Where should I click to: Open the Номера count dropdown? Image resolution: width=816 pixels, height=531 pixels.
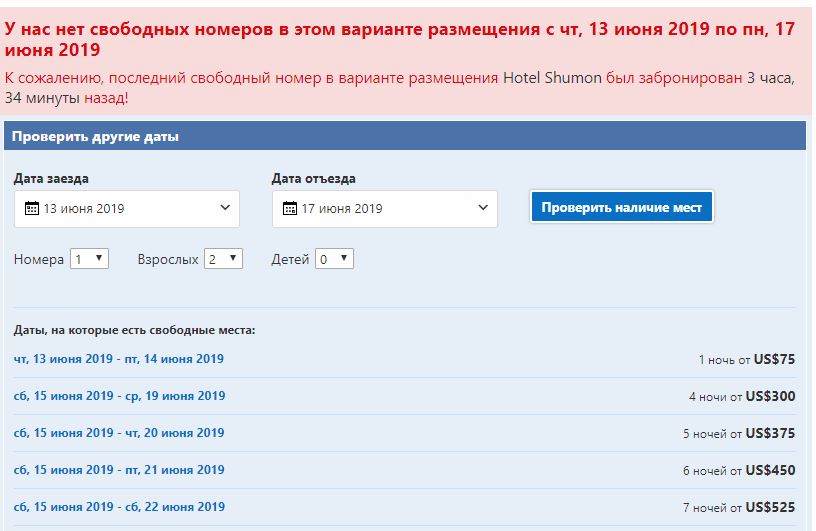[89, 259]
